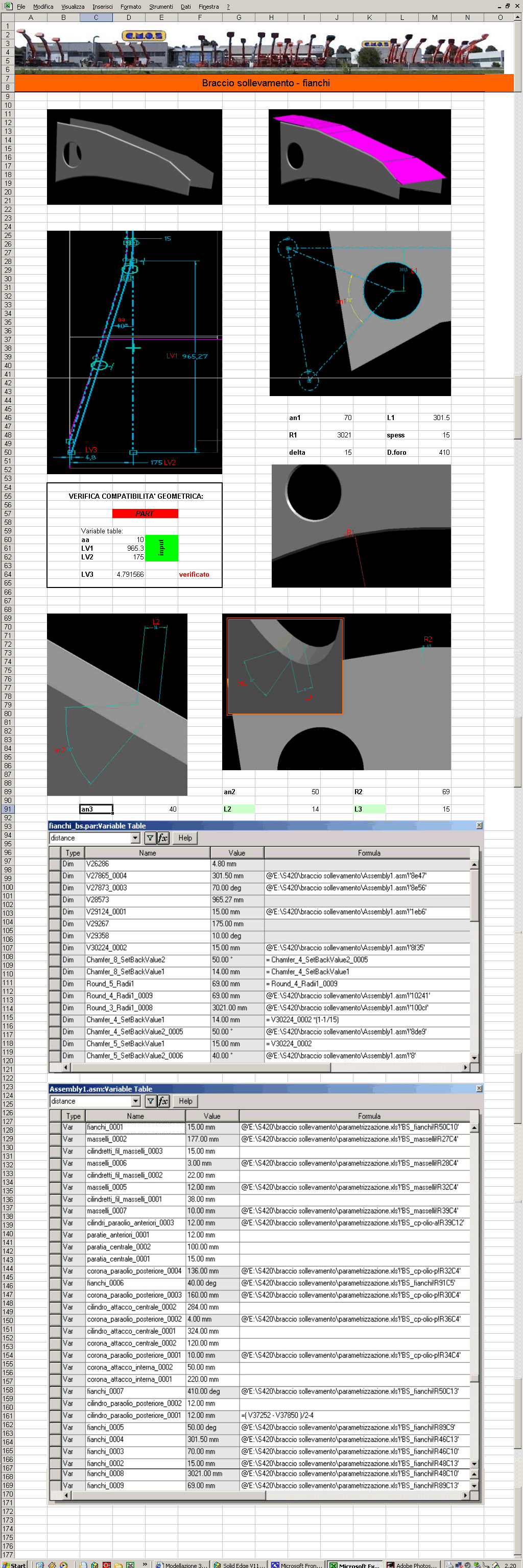Expand the quick launch overflow chevron on the taskbar
This screenshot has height=1568, width=523.
(x=145, y=1563)
